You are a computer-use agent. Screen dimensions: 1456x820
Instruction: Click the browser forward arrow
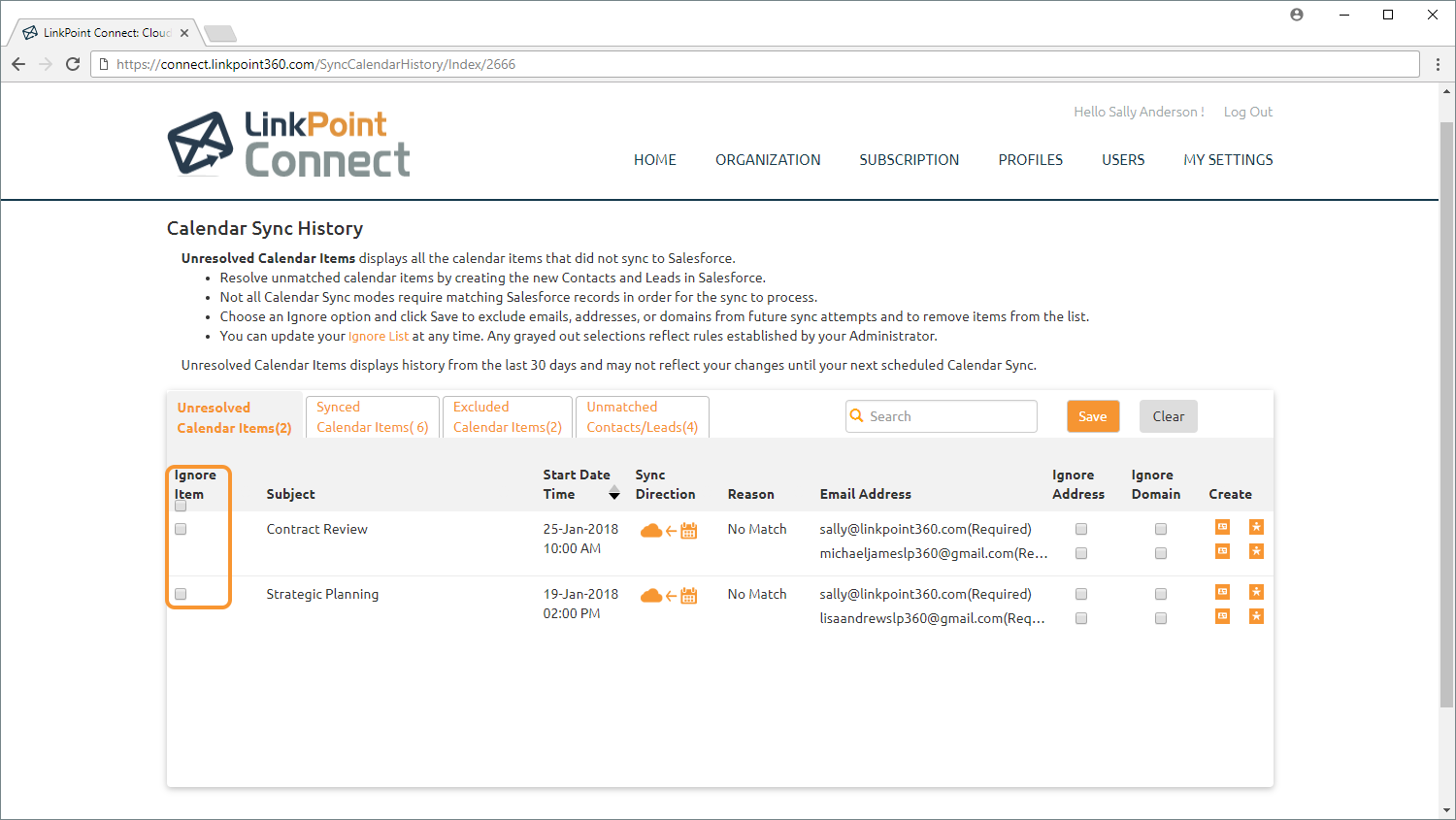pyautogui.click(x=46, y=64)
